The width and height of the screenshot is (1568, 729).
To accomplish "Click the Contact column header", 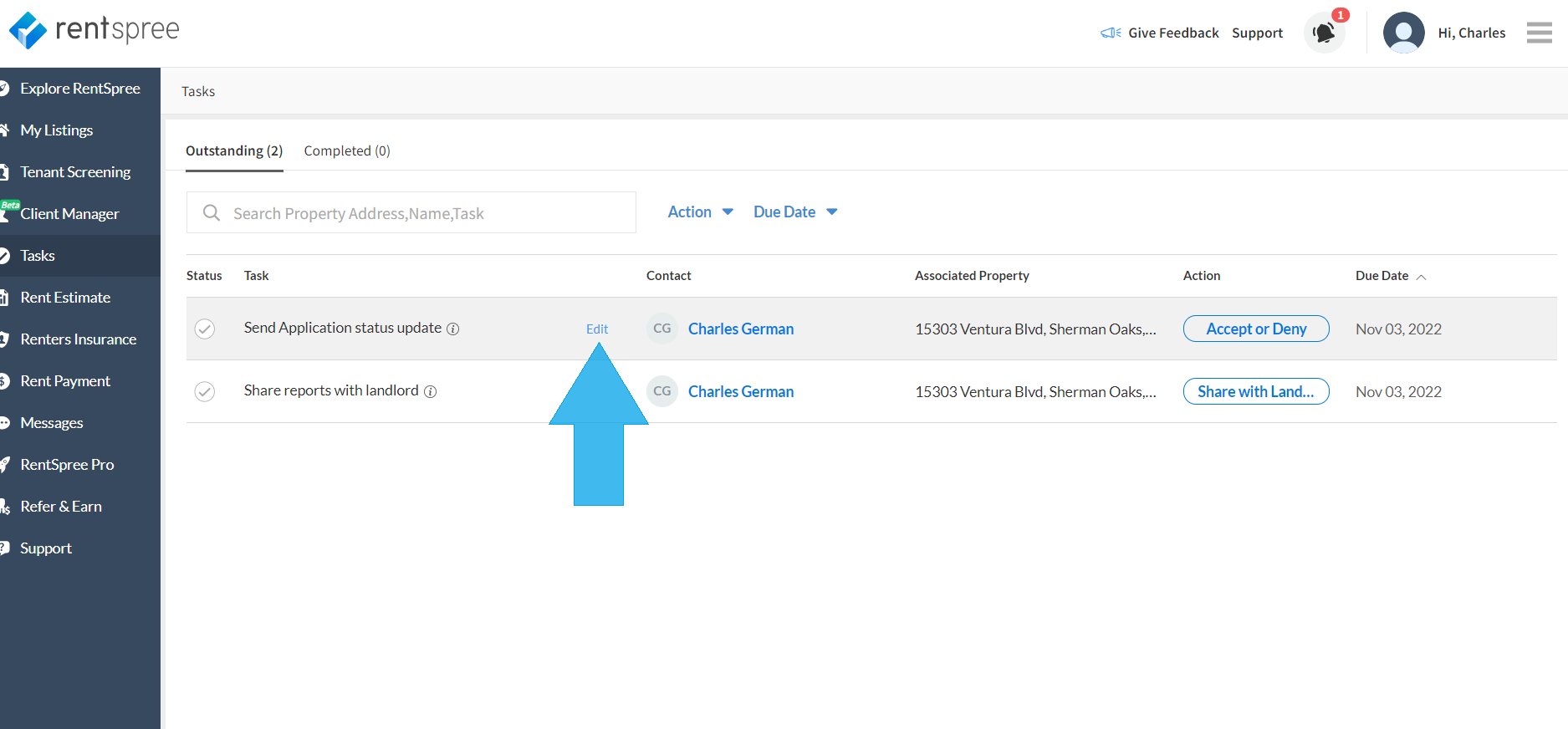I will (x=669, y=276).
